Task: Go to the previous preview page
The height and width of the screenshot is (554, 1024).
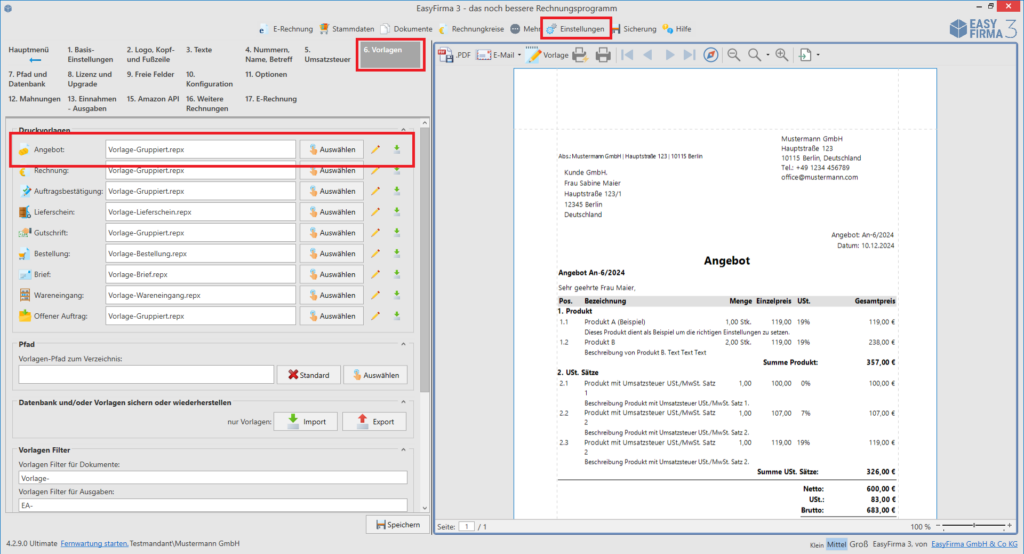Action: tap(648, 55)
